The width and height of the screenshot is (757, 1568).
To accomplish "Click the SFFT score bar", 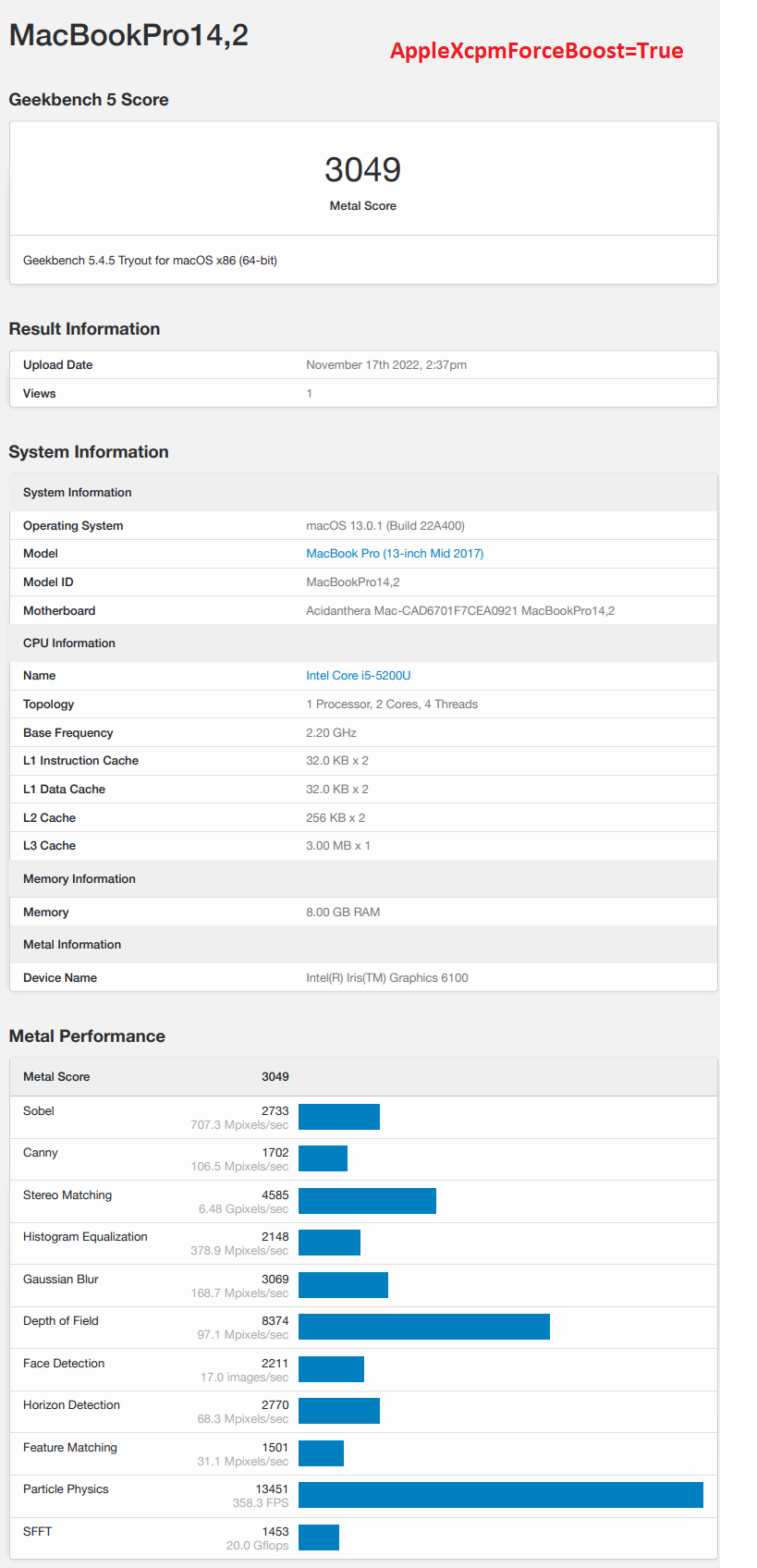I will (x=319, y=1537).
